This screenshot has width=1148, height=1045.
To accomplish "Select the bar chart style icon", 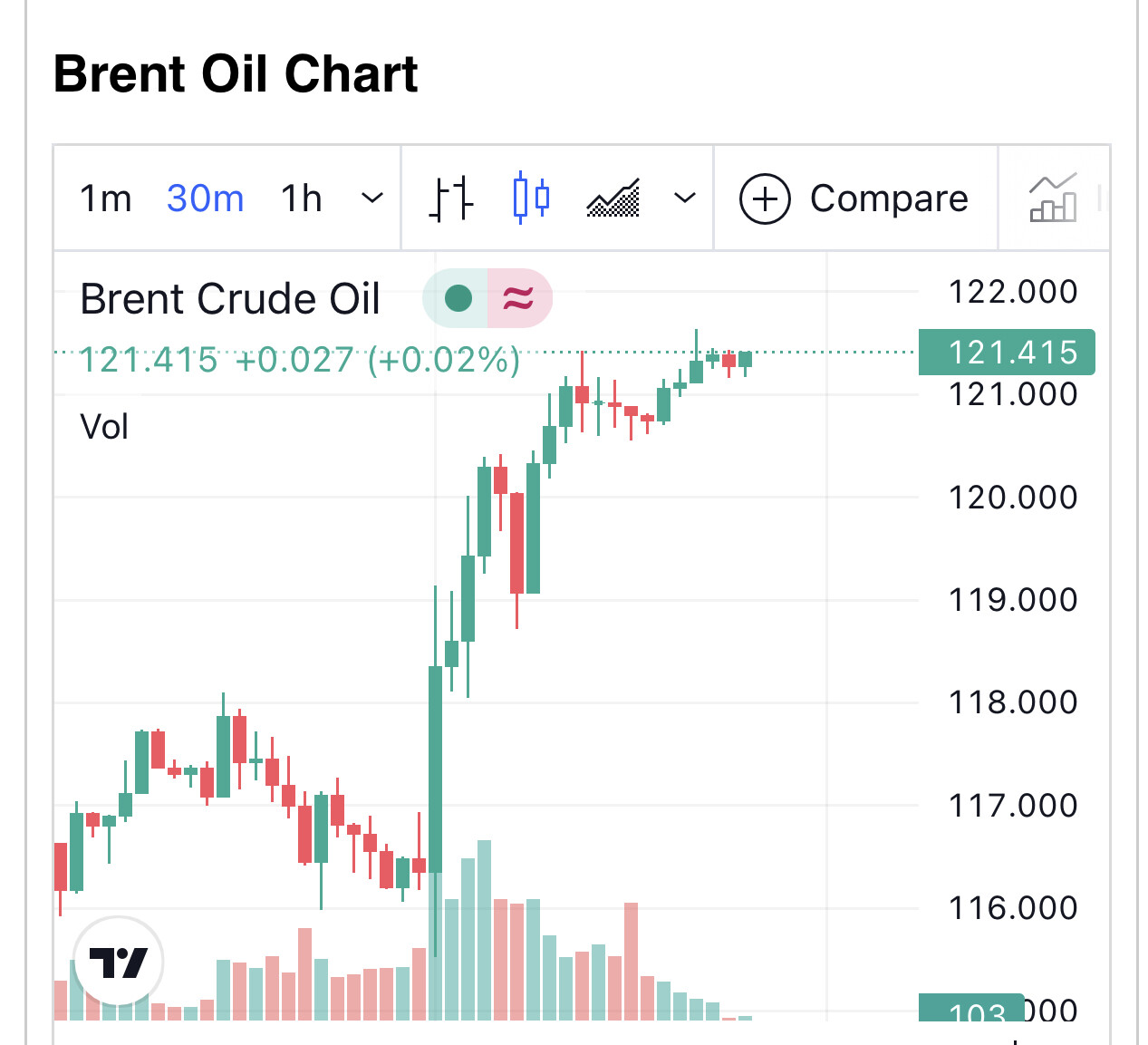I will 450,198.
